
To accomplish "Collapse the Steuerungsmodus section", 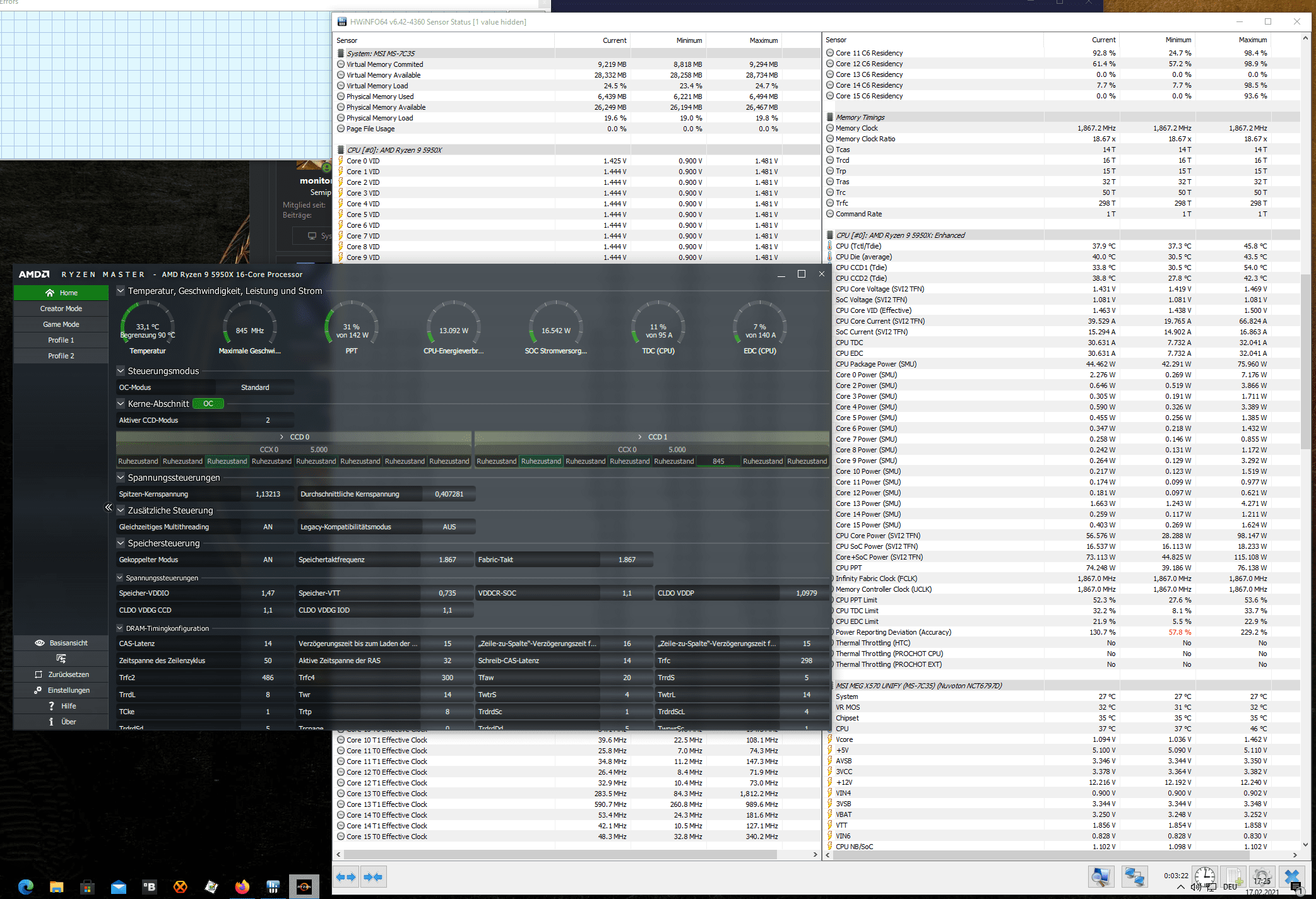I will point(121,371).
